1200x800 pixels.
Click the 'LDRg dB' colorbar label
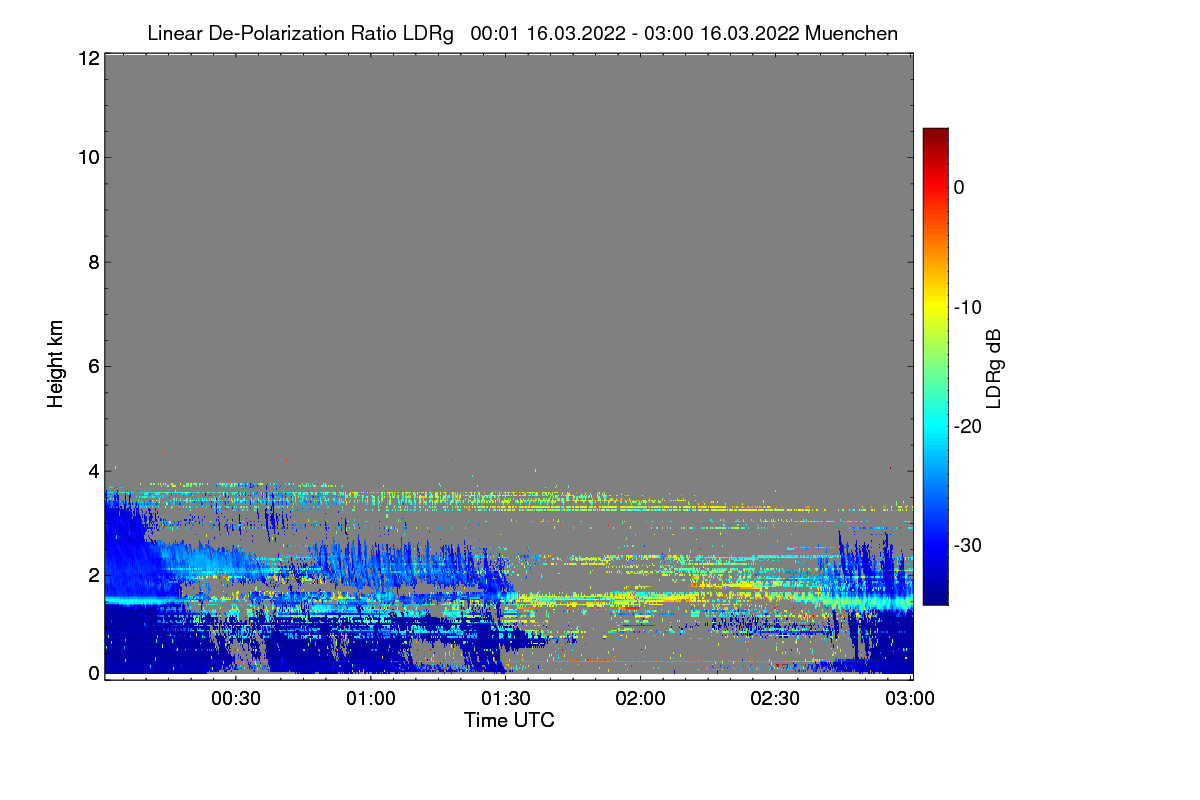994,368
